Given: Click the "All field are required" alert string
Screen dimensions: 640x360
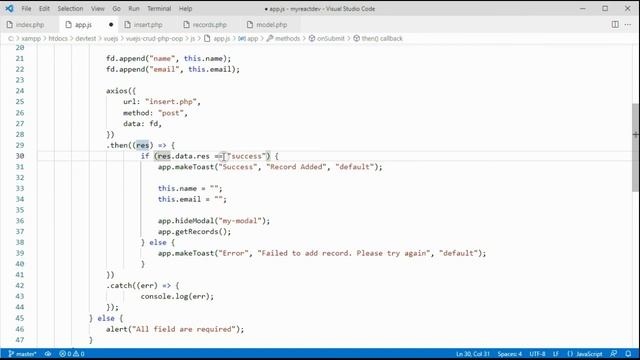Looking at the screenshot, I should pos(186,329).
